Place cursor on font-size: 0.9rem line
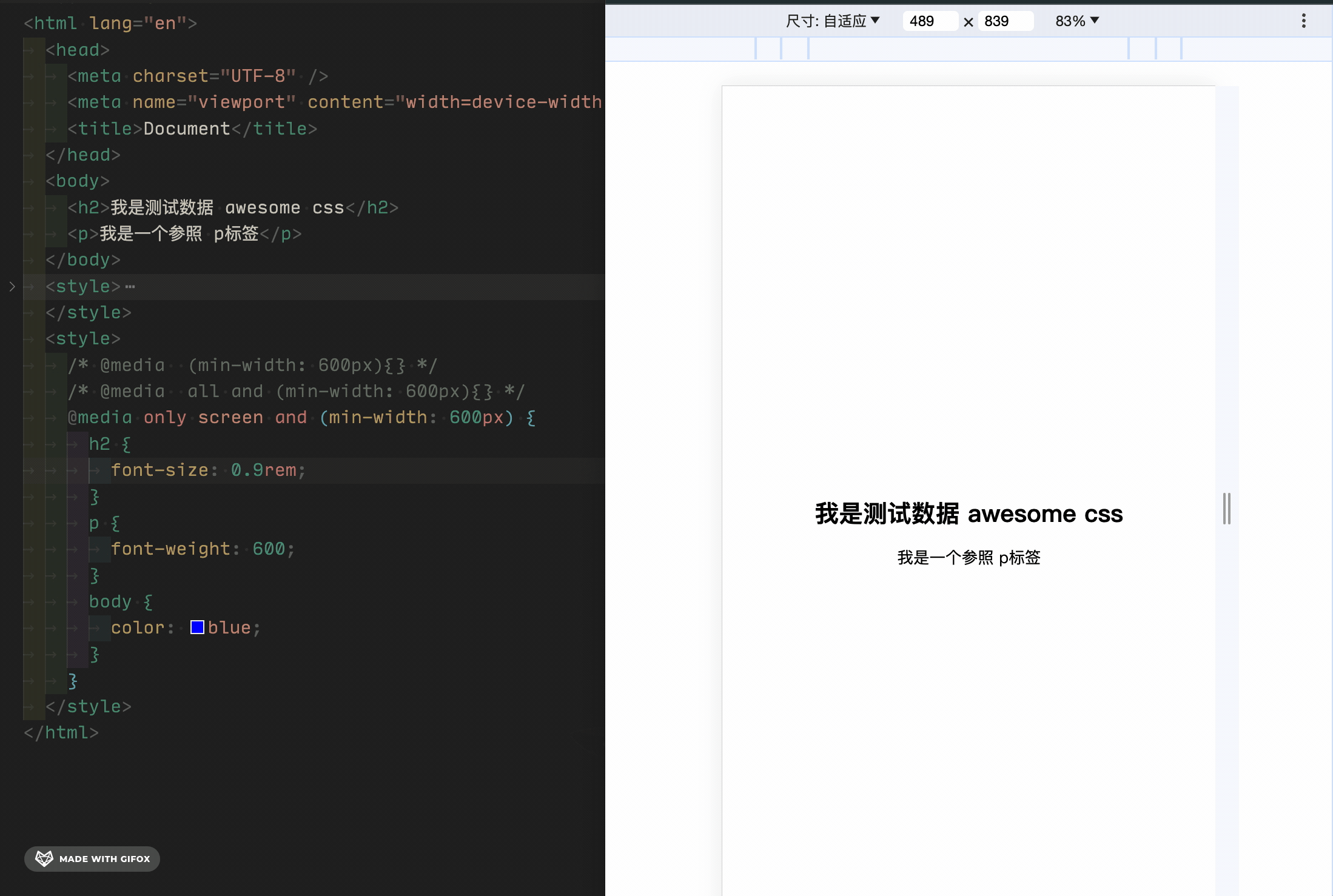The width and height of the screenshot is (1333, 896). pyautogui.click(x=207, y=470)
